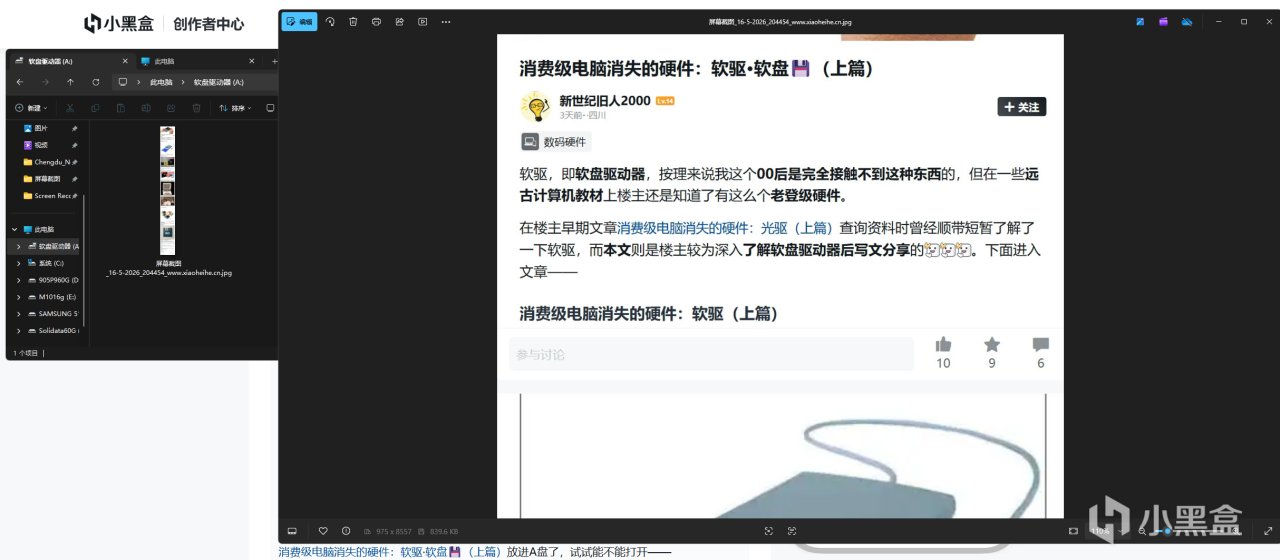Open the 新建 new item dropdown
Viewport: 1280px width, 560px height.
[32, 108]
